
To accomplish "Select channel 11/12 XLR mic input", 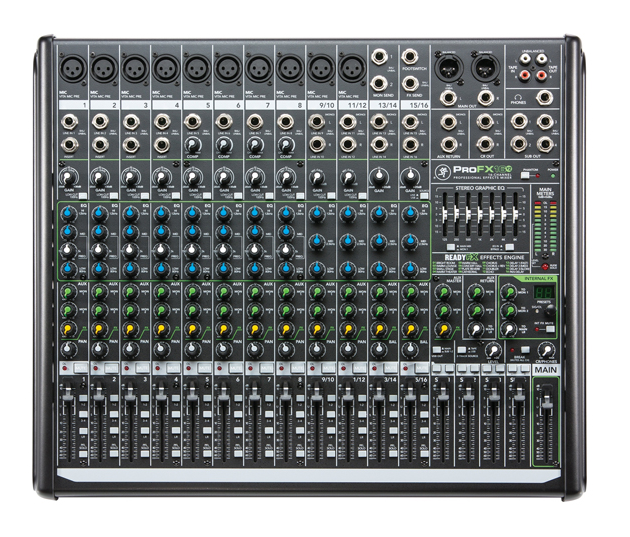I will point(352,69).
